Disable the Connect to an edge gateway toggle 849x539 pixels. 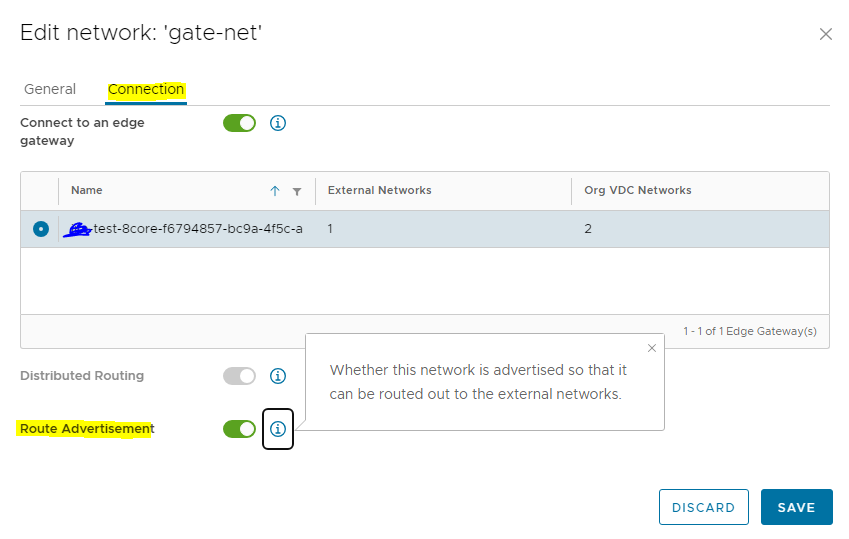click(x=239, y=123)
